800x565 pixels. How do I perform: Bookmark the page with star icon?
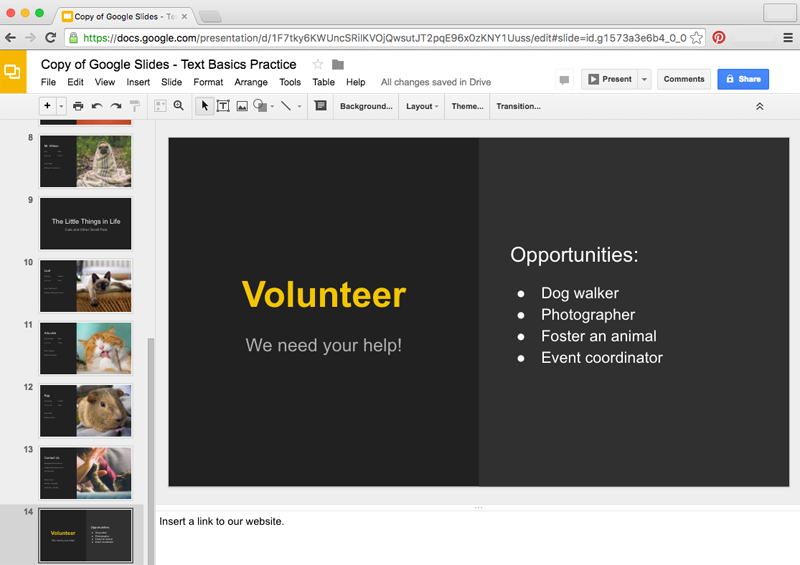coord(696,38)
